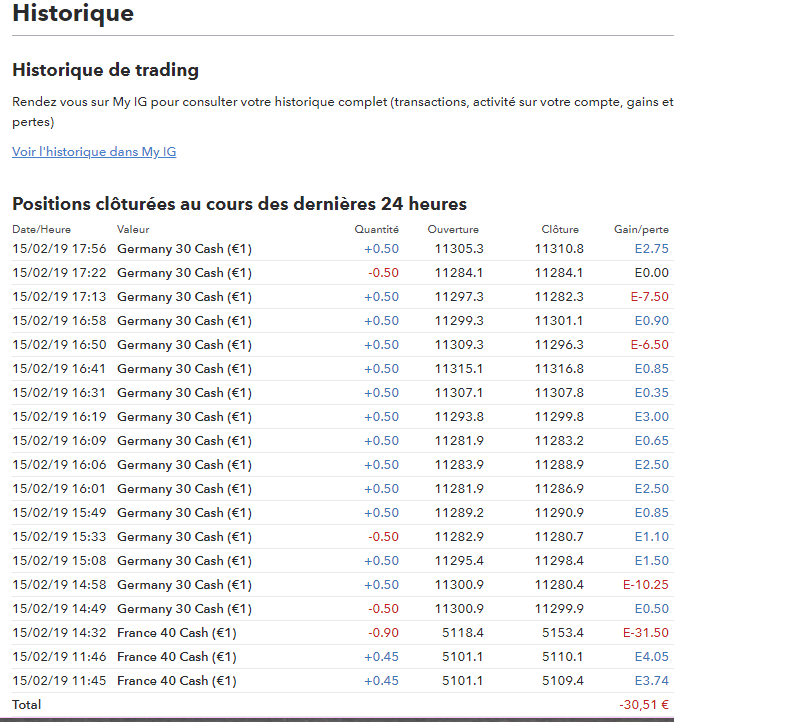800x722 pixels.
Task: Select the 15/02/19 11:45 date cell
Action: tap(59, 680)
